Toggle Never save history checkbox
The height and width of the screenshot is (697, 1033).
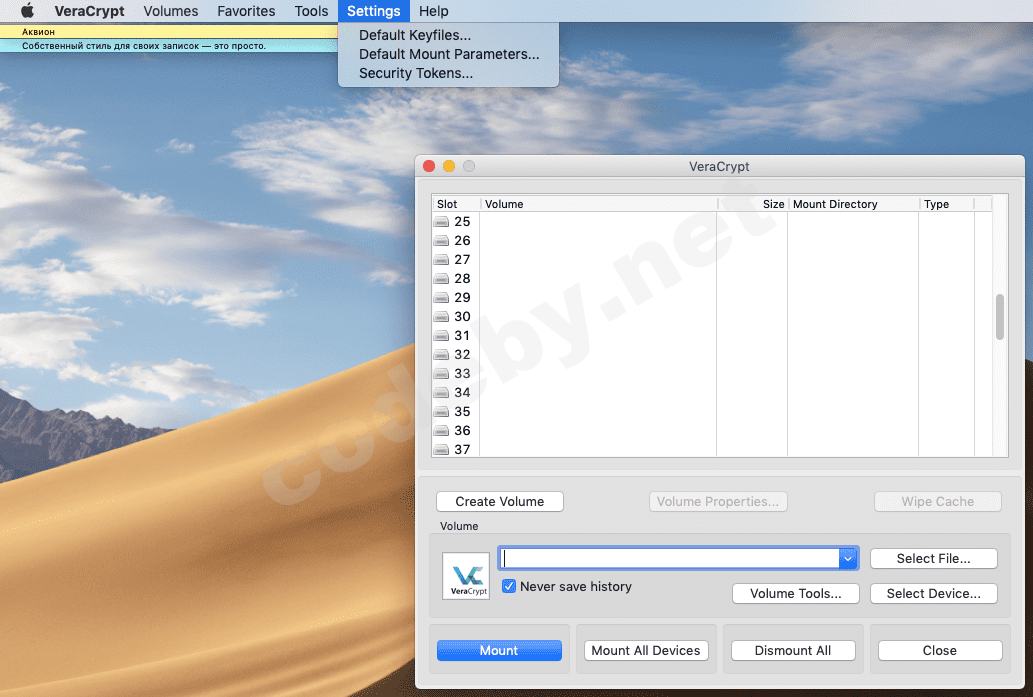tap(509, 586)
